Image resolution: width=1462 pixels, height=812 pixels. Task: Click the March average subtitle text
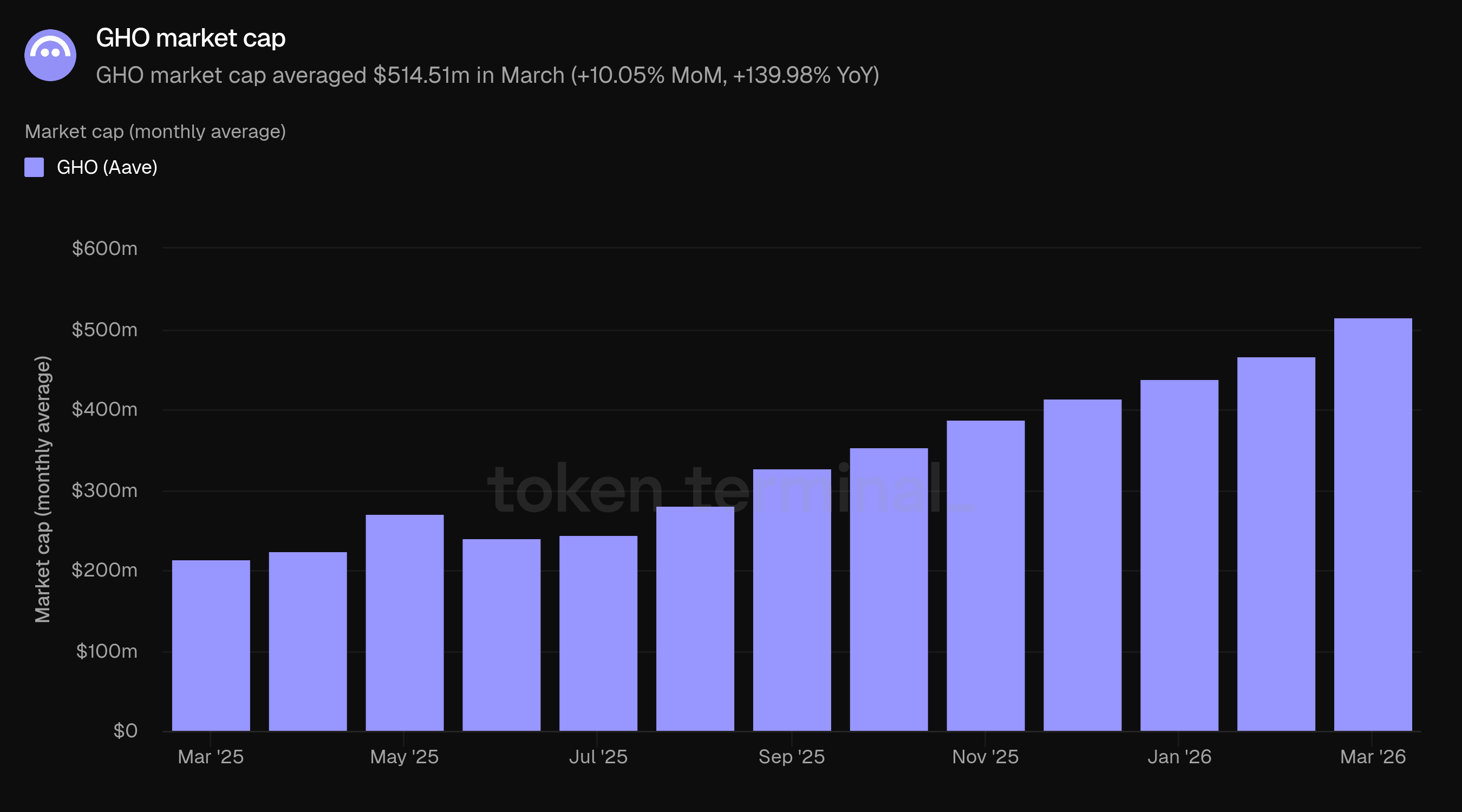tap(487, 75)
